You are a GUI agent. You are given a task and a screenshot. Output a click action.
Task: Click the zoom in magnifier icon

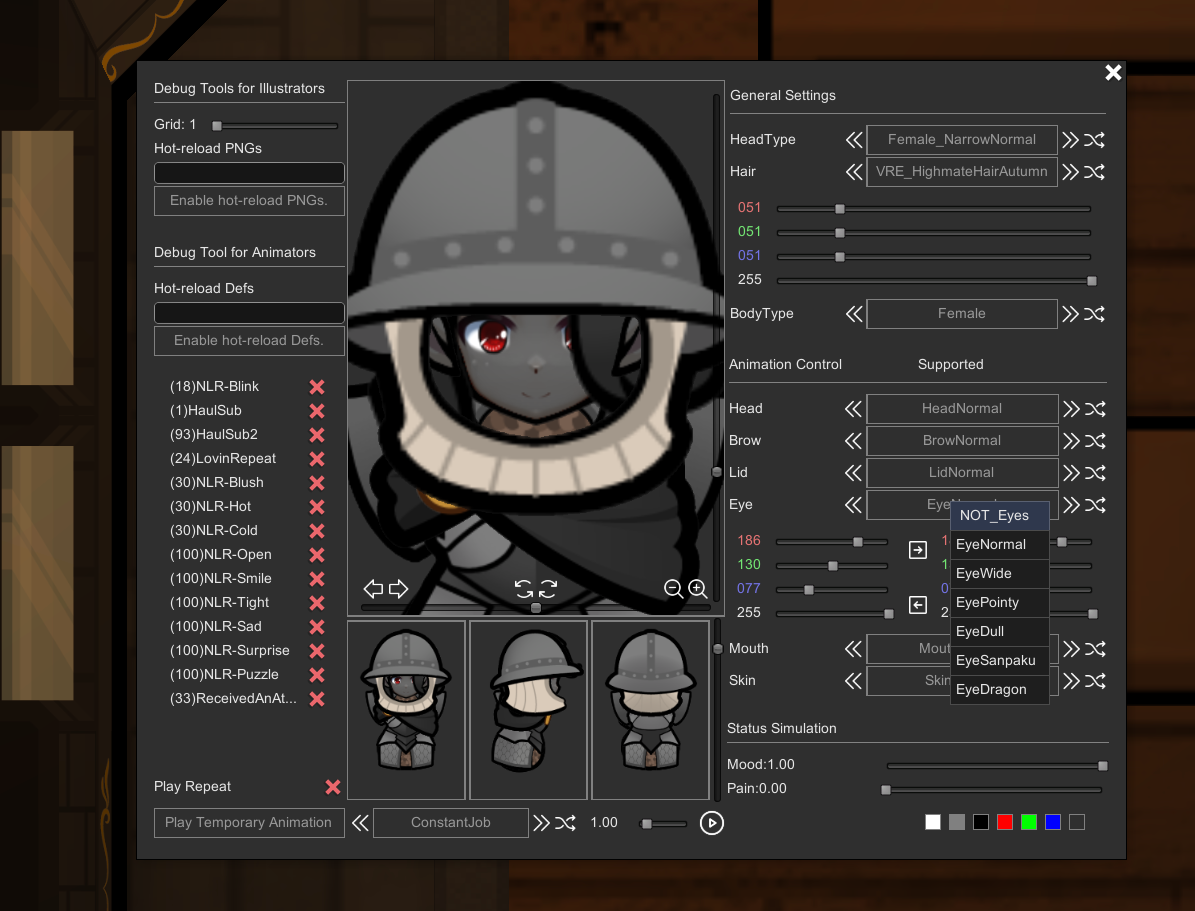tap(698, 589)
